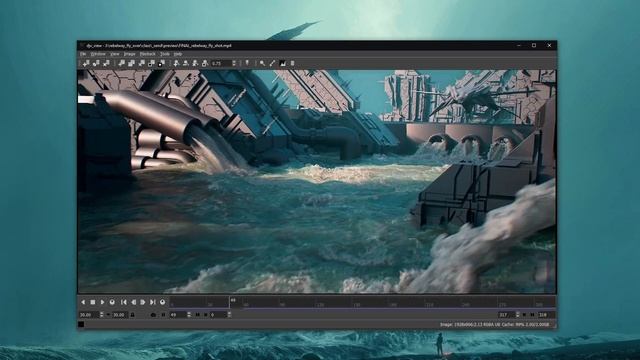Jump to the start frame
Viewport: 640px width, 360px height.
pos(124,302)
